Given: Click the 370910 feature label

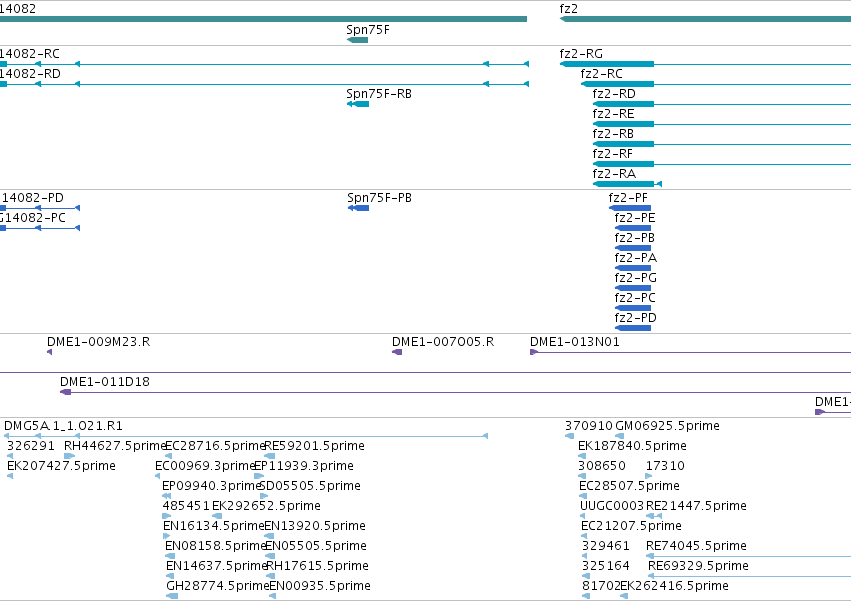Looking at the screenshot, I should point(589,426).
